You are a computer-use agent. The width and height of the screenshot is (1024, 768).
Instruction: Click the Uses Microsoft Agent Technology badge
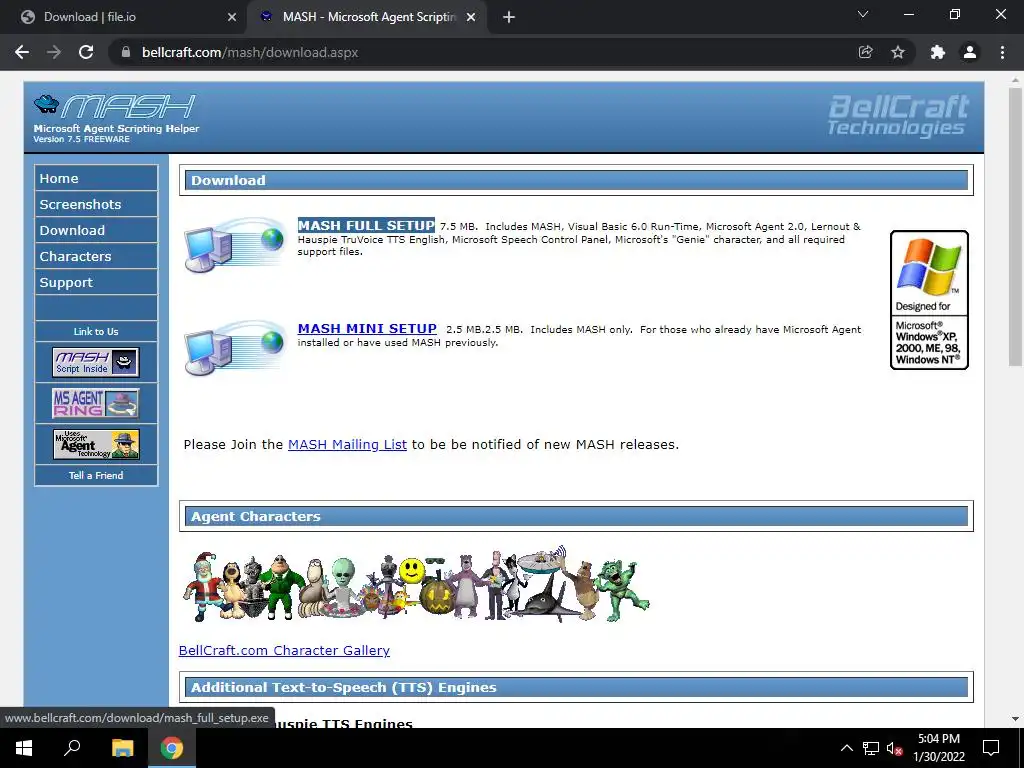96,444
